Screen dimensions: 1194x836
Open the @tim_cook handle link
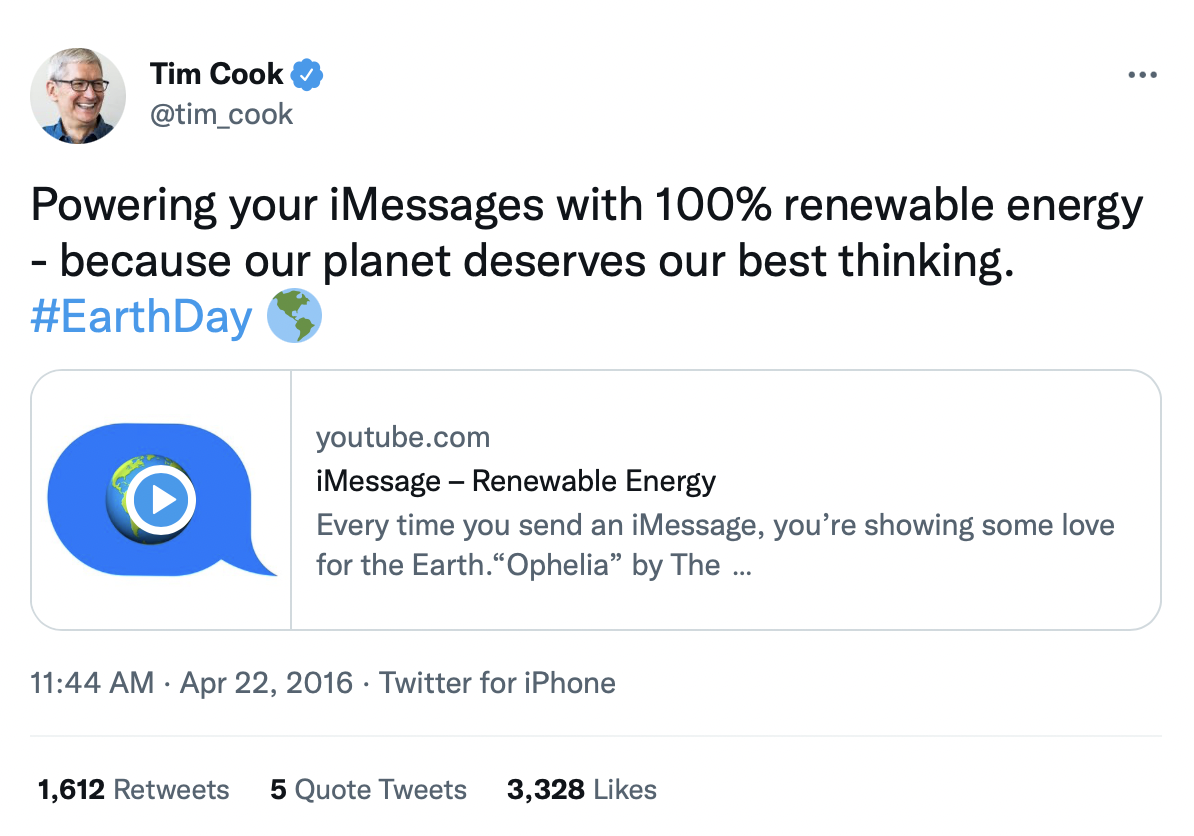(x=221, y=114)
